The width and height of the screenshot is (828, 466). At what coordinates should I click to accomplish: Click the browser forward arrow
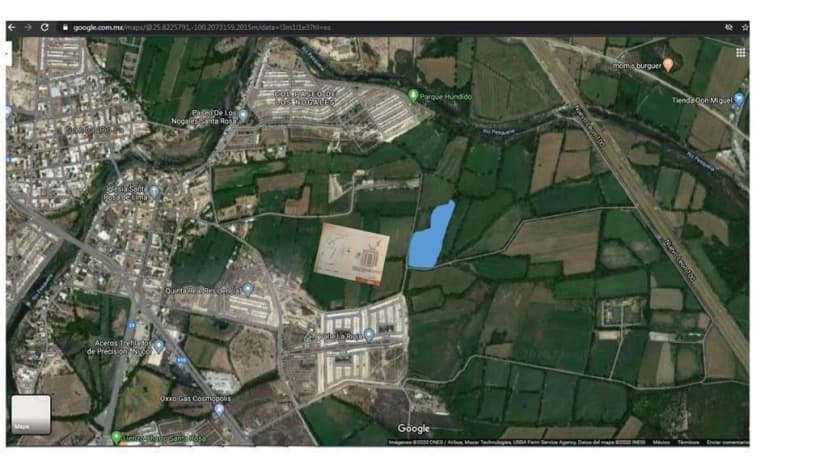(x=28, y=27)
